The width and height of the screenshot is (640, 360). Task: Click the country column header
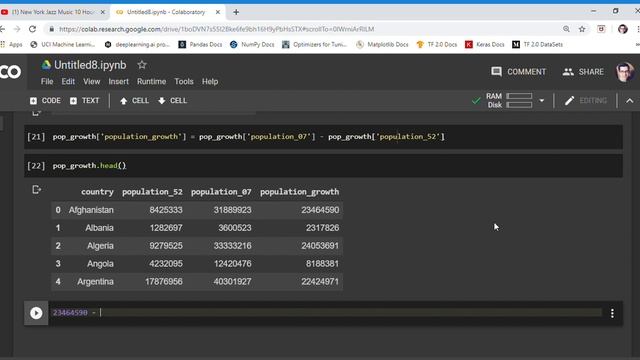(x=97, y=192)
